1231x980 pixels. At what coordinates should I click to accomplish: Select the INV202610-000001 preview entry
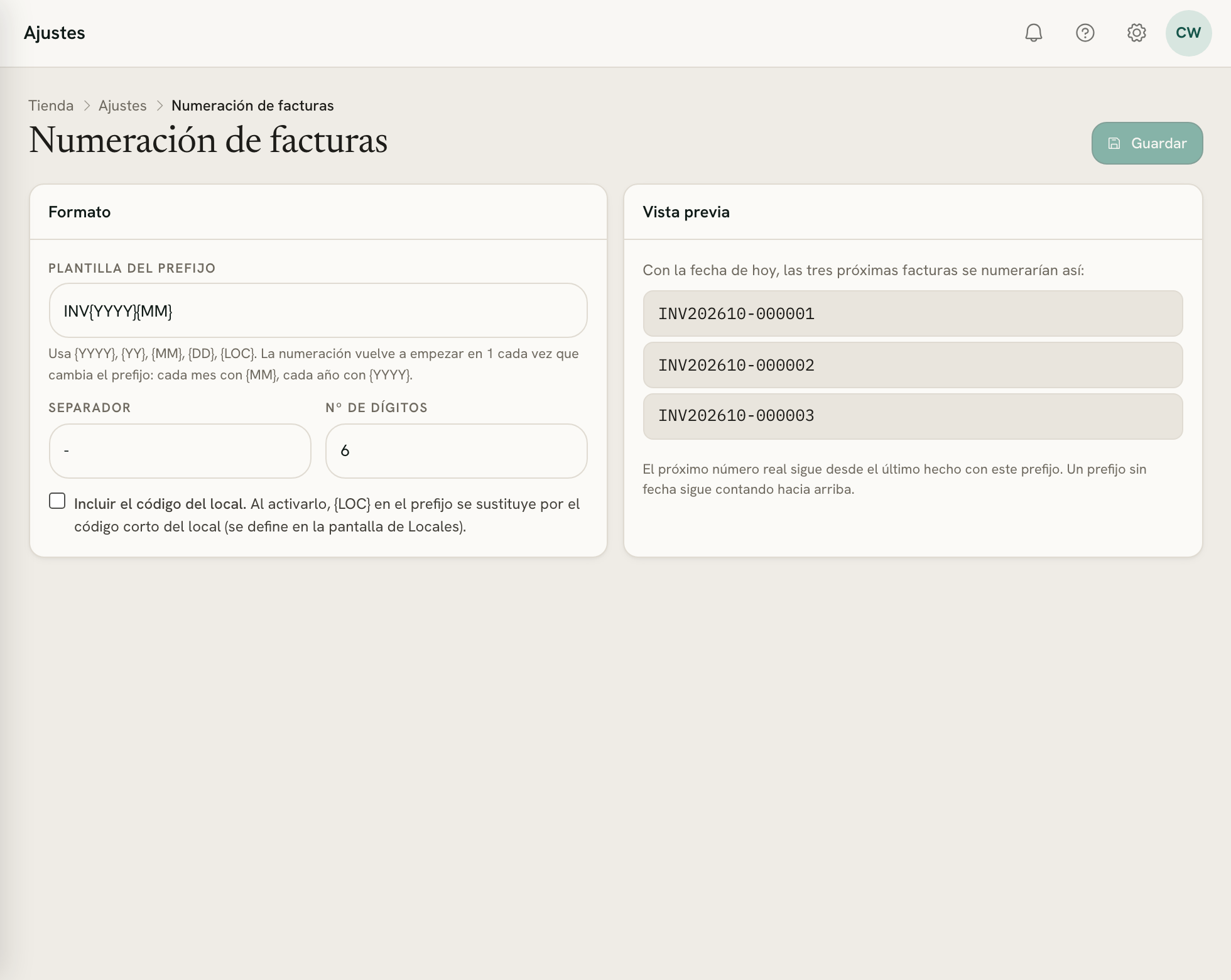point(913,313)
